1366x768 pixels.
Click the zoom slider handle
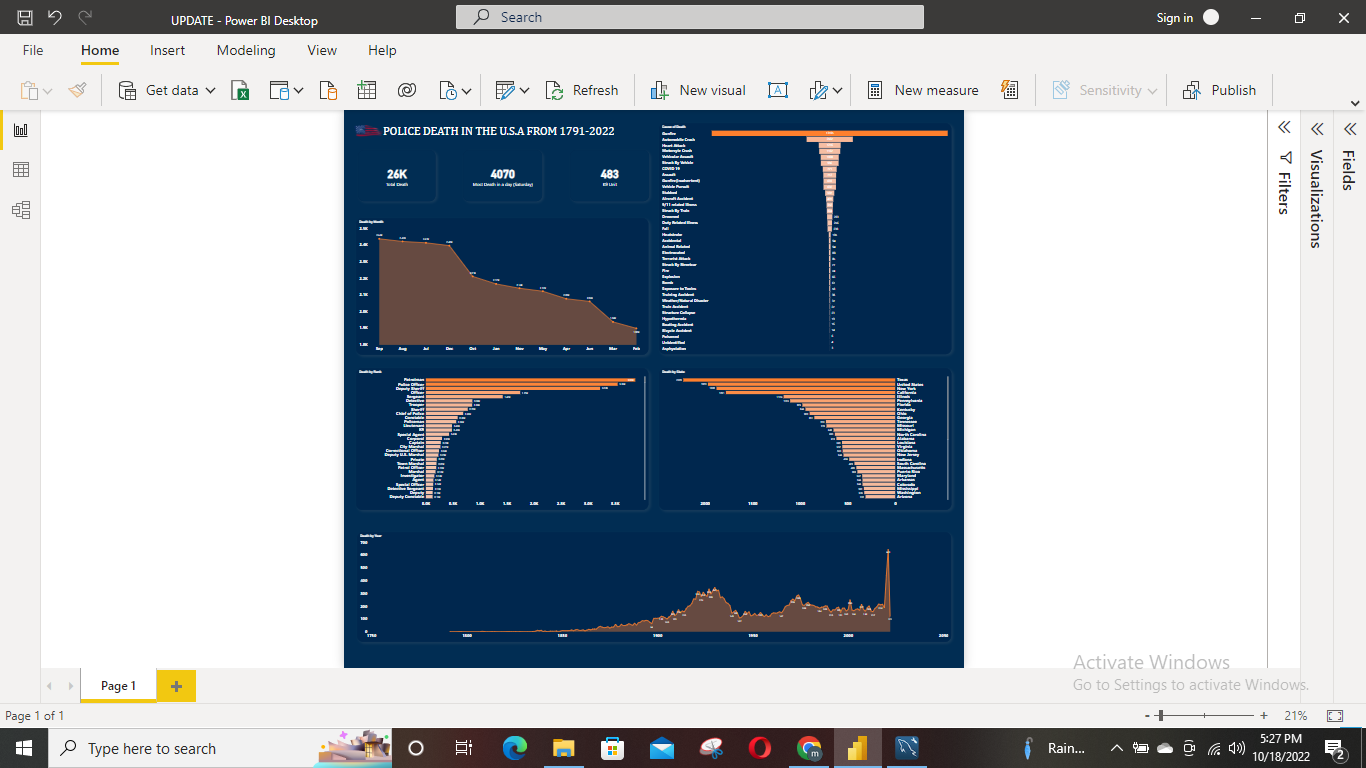(x=1160, y=716)
